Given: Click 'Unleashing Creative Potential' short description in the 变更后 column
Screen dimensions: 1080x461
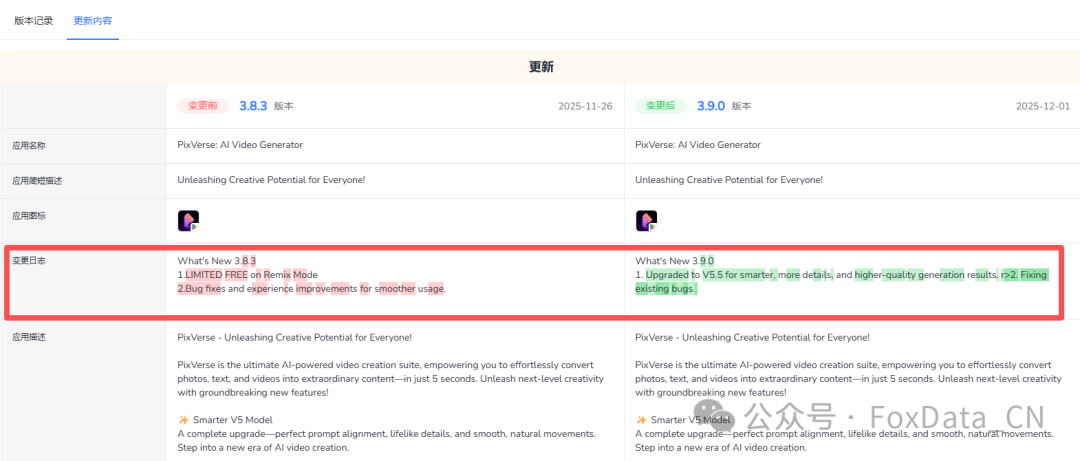Looking at the screenshot, I should coord(729,180).
